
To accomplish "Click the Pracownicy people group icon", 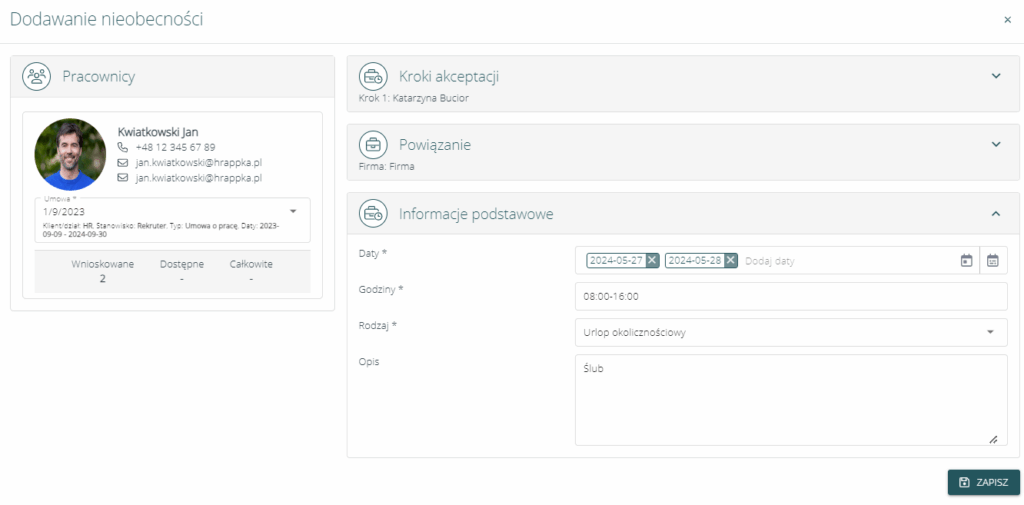I will point(37,76).
